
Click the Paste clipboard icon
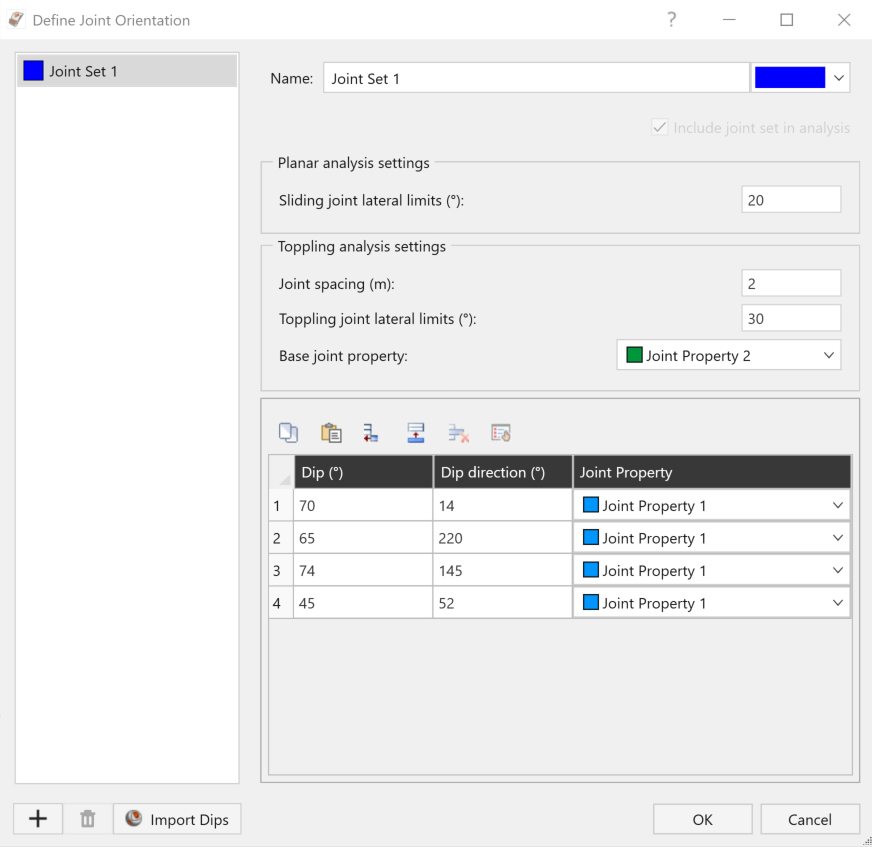pyautogui.click(x=331, y=433)
